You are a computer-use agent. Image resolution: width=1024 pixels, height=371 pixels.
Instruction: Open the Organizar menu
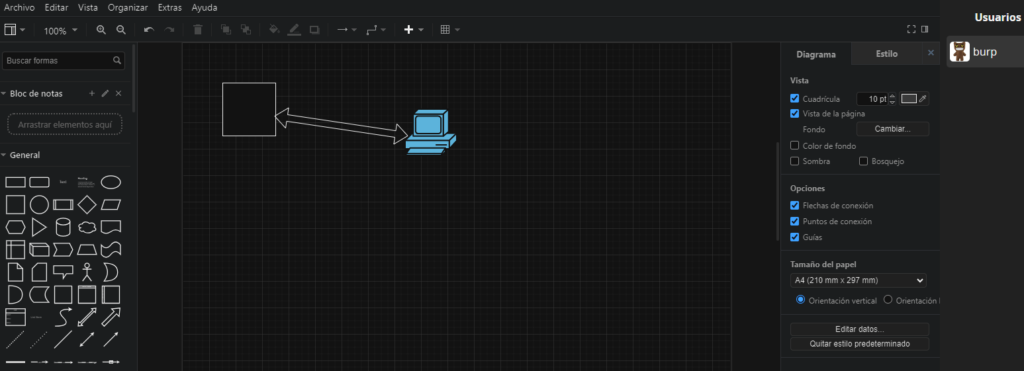tap(128, 8)
